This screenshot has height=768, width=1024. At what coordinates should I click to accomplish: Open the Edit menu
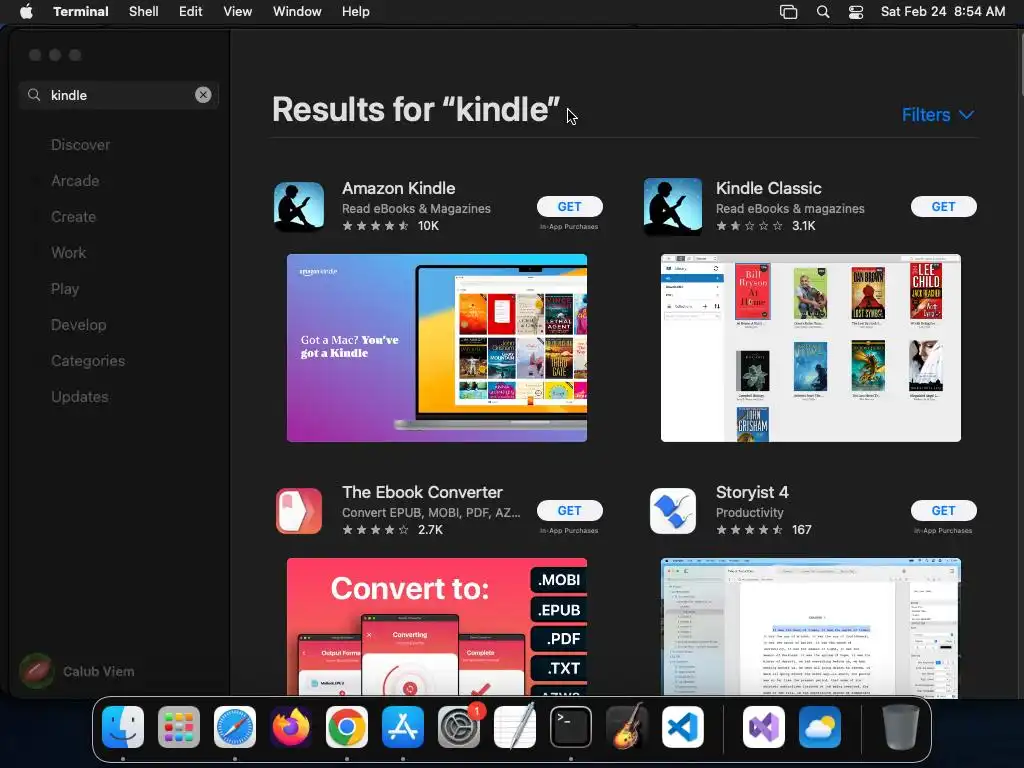pyautogui.click(x=191, y=11)
